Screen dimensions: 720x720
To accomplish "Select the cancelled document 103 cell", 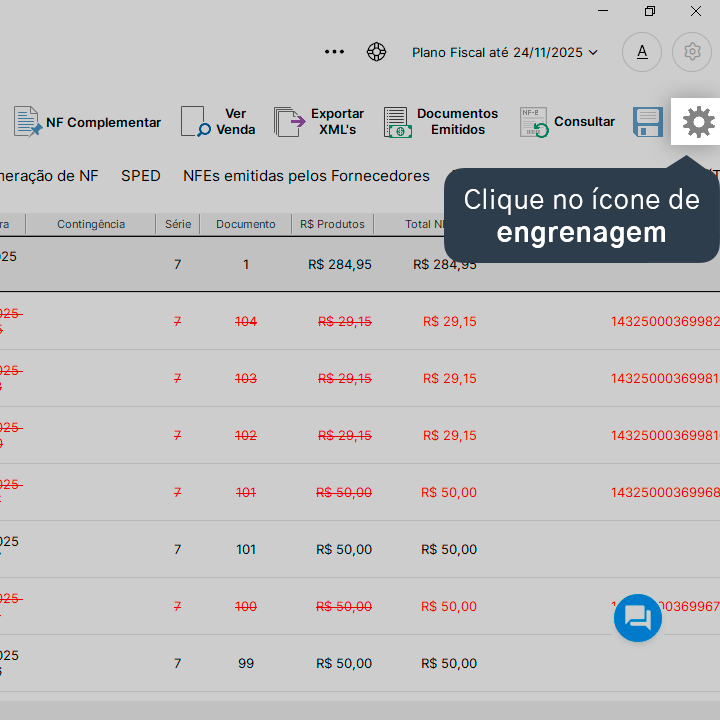I will [246, 378].
